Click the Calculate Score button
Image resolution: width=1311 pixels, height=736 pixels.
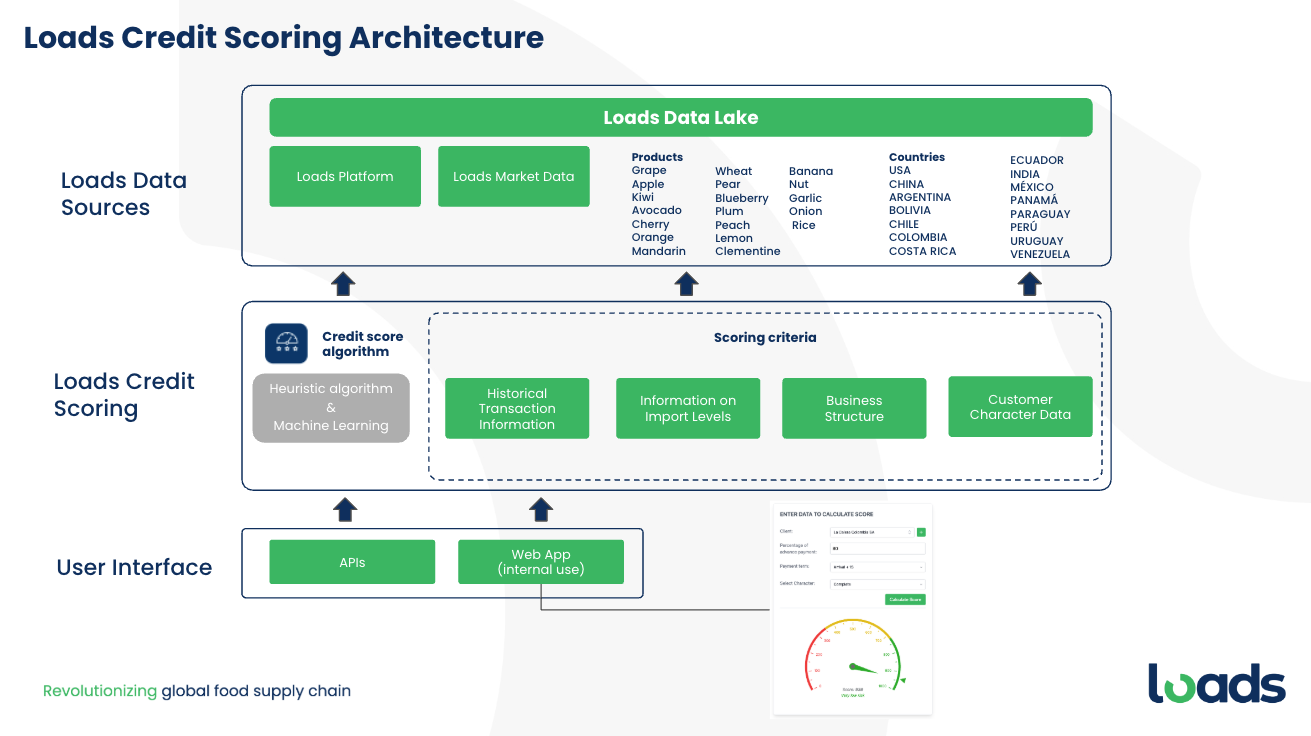pos(905,599)
